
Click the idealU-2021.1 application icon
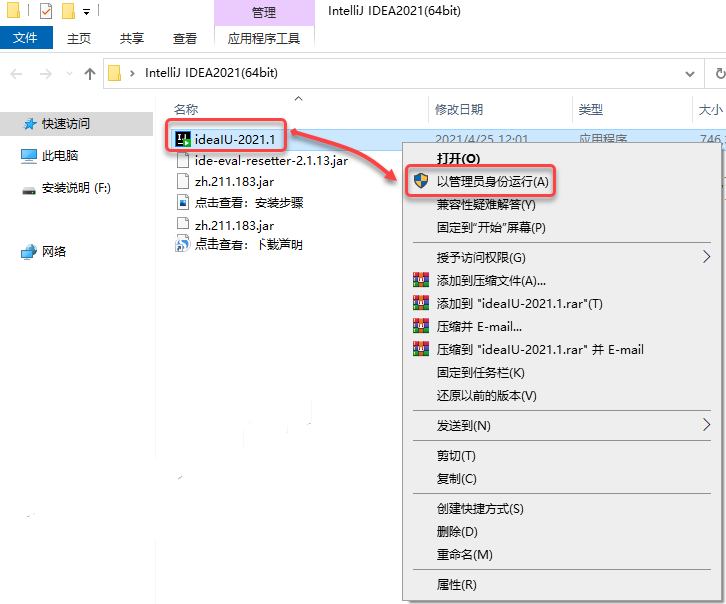pyautogui.click(x=183, y=139)
